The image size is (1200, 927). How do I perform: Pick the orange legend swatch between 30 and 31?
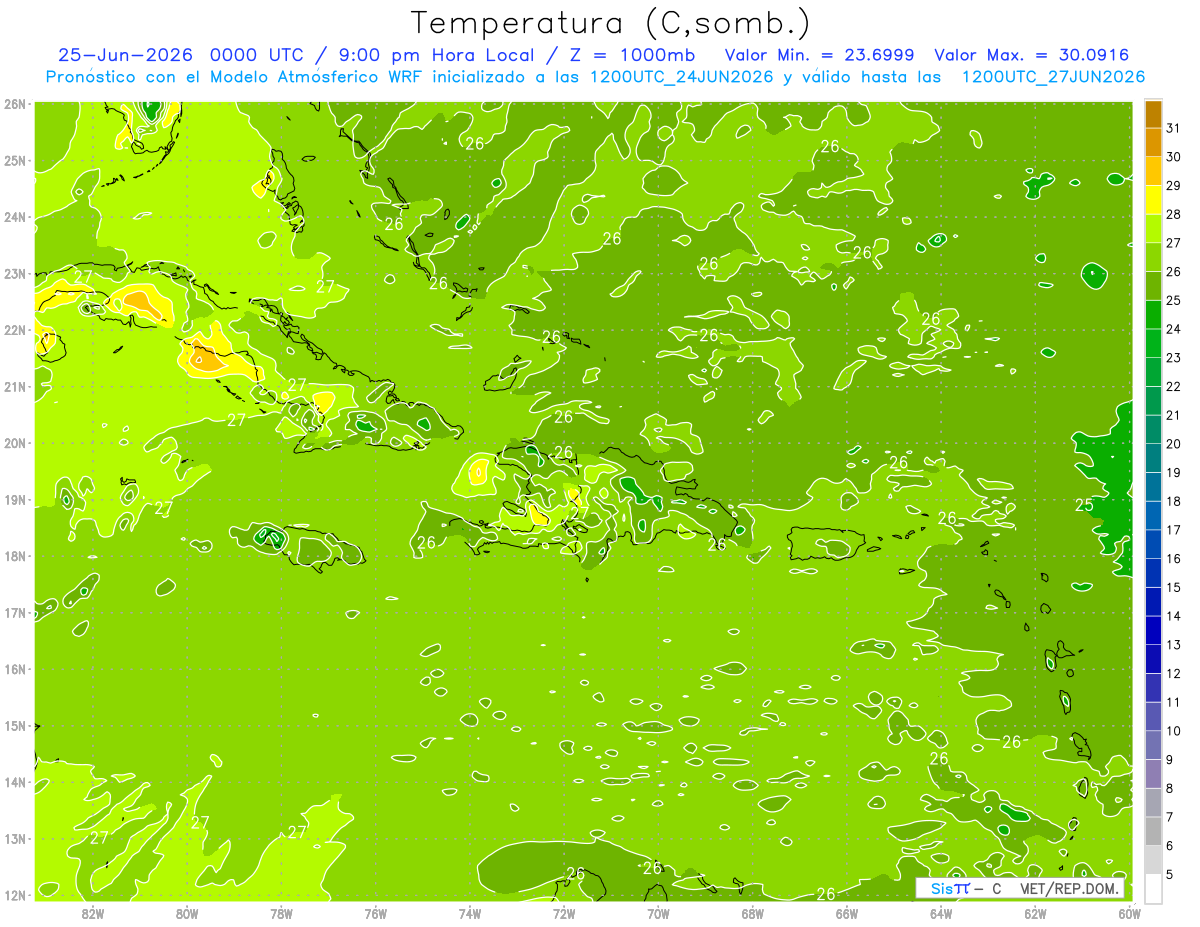(x=1154, y=142)
